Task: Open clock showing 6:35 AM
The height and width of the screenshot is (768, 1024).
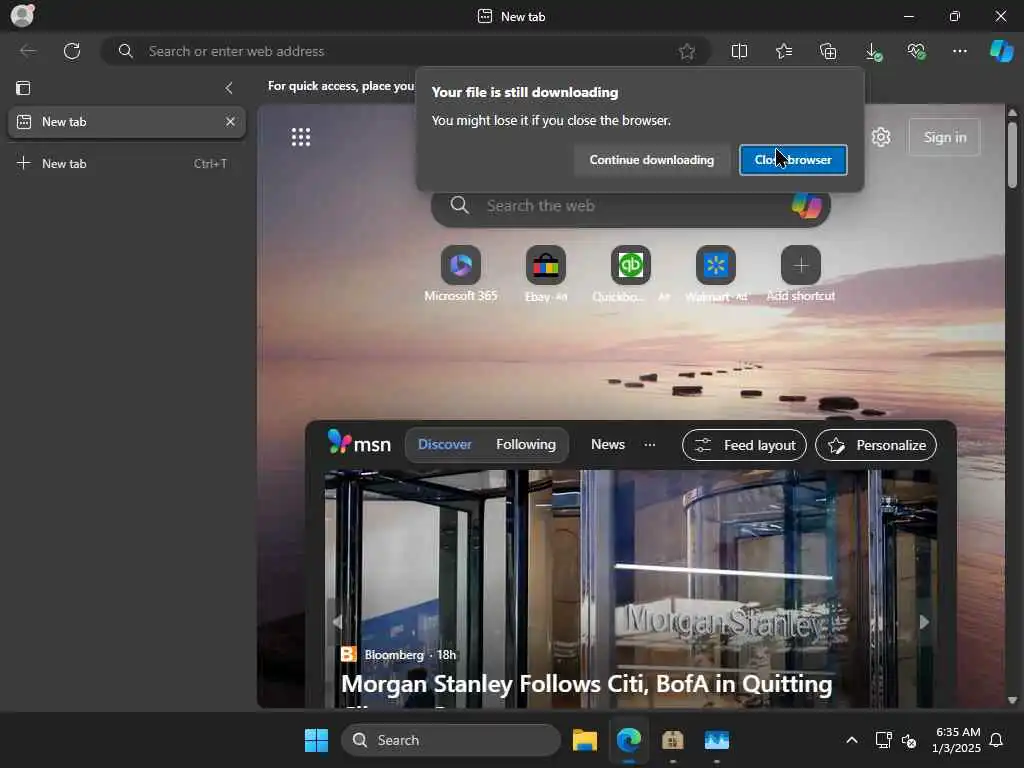Action: 957,740
